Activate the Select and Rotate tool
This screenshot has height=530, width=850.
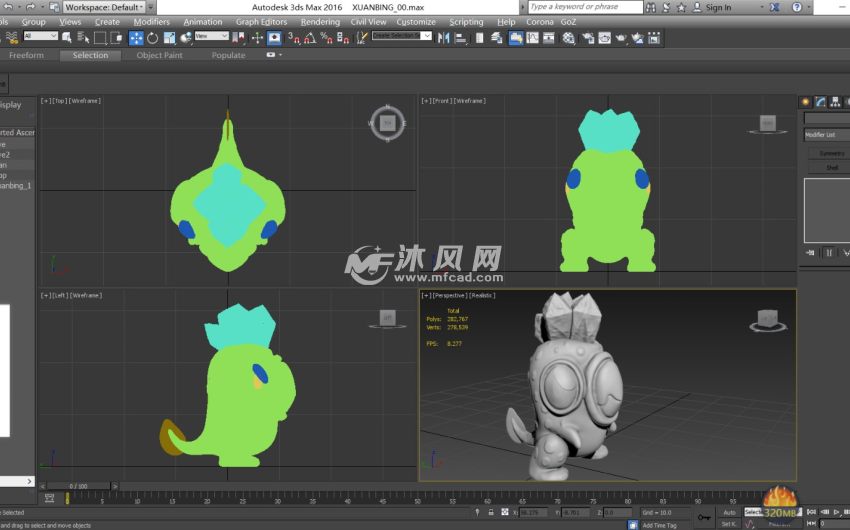(x=152, y=38)
